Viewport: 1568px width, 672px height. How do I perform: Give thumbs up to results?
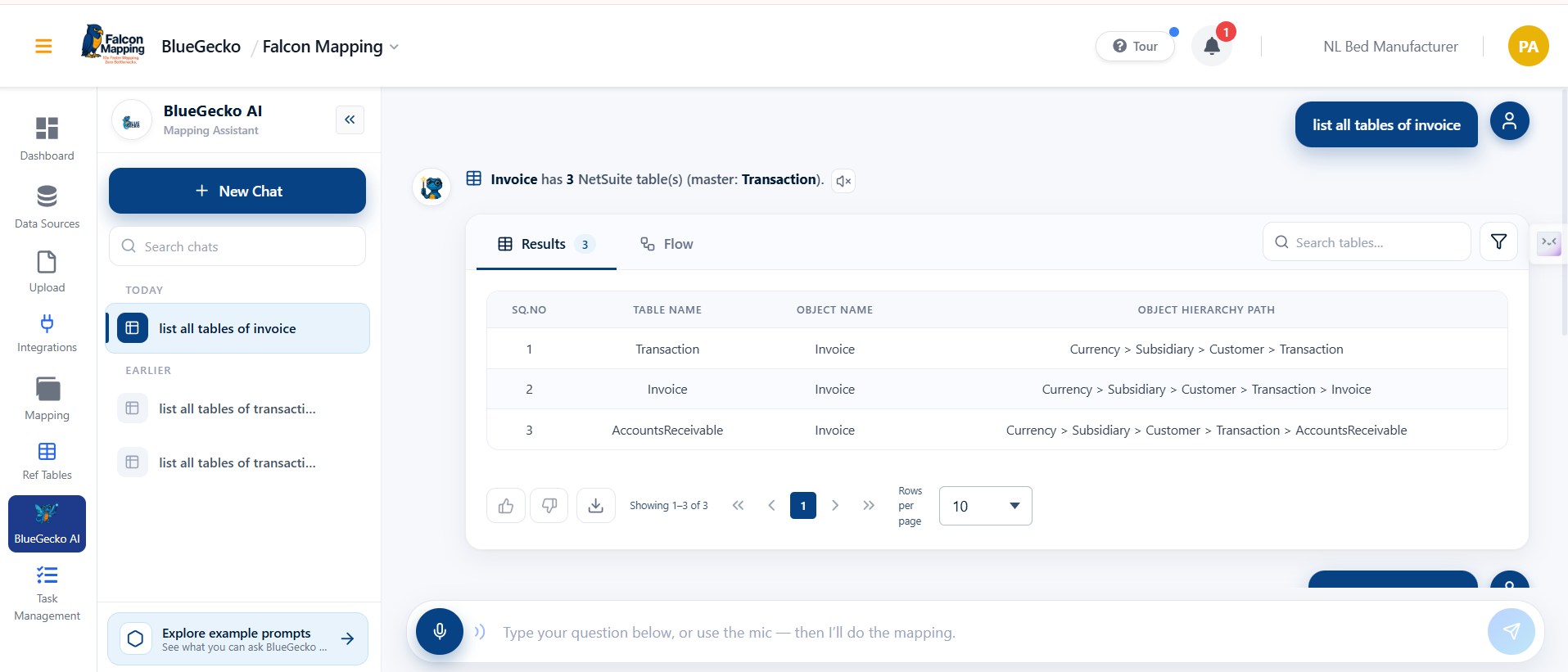pos(506,506)
